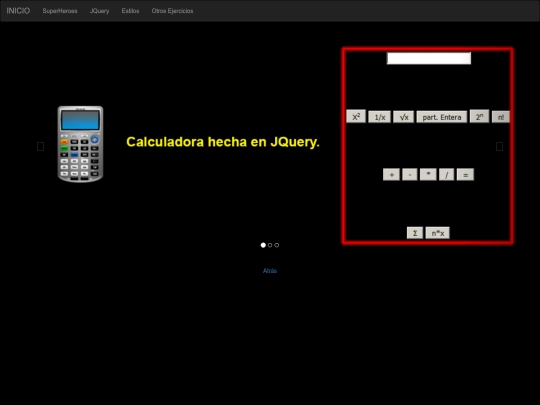Select the second carousel indicator dot

point(270,245)
